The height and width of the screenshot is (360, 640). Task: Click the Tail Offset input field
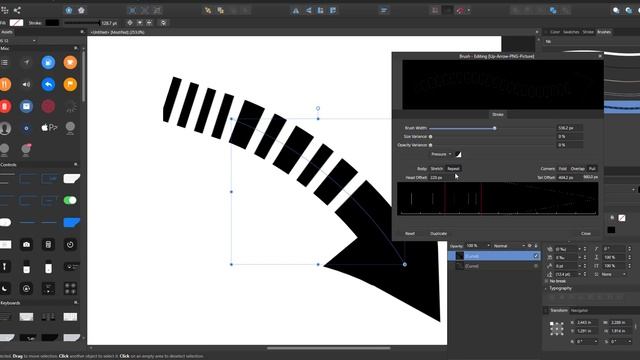pos(568,178)
